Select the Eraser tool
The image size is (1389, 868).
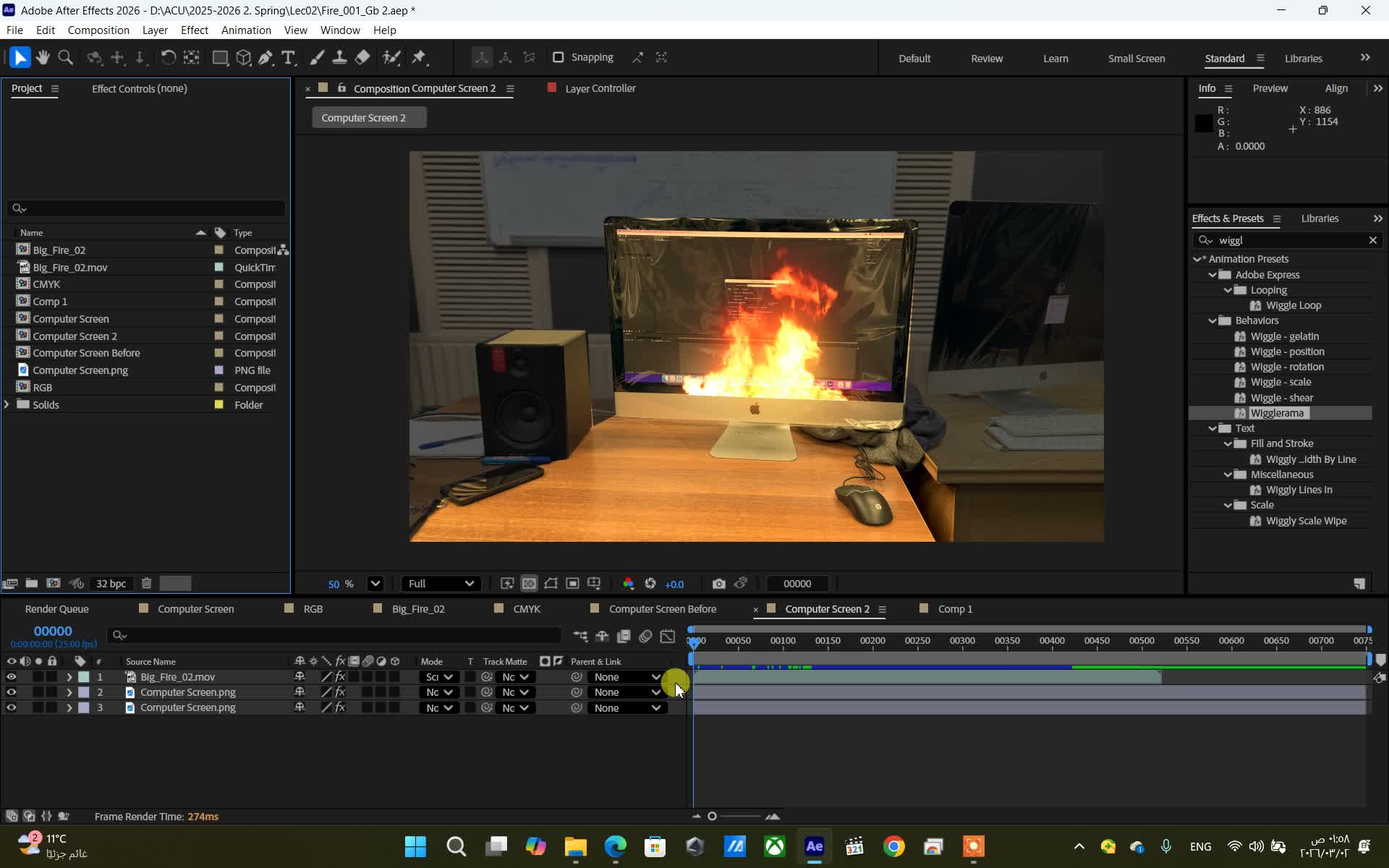click(x=362, y=58)
